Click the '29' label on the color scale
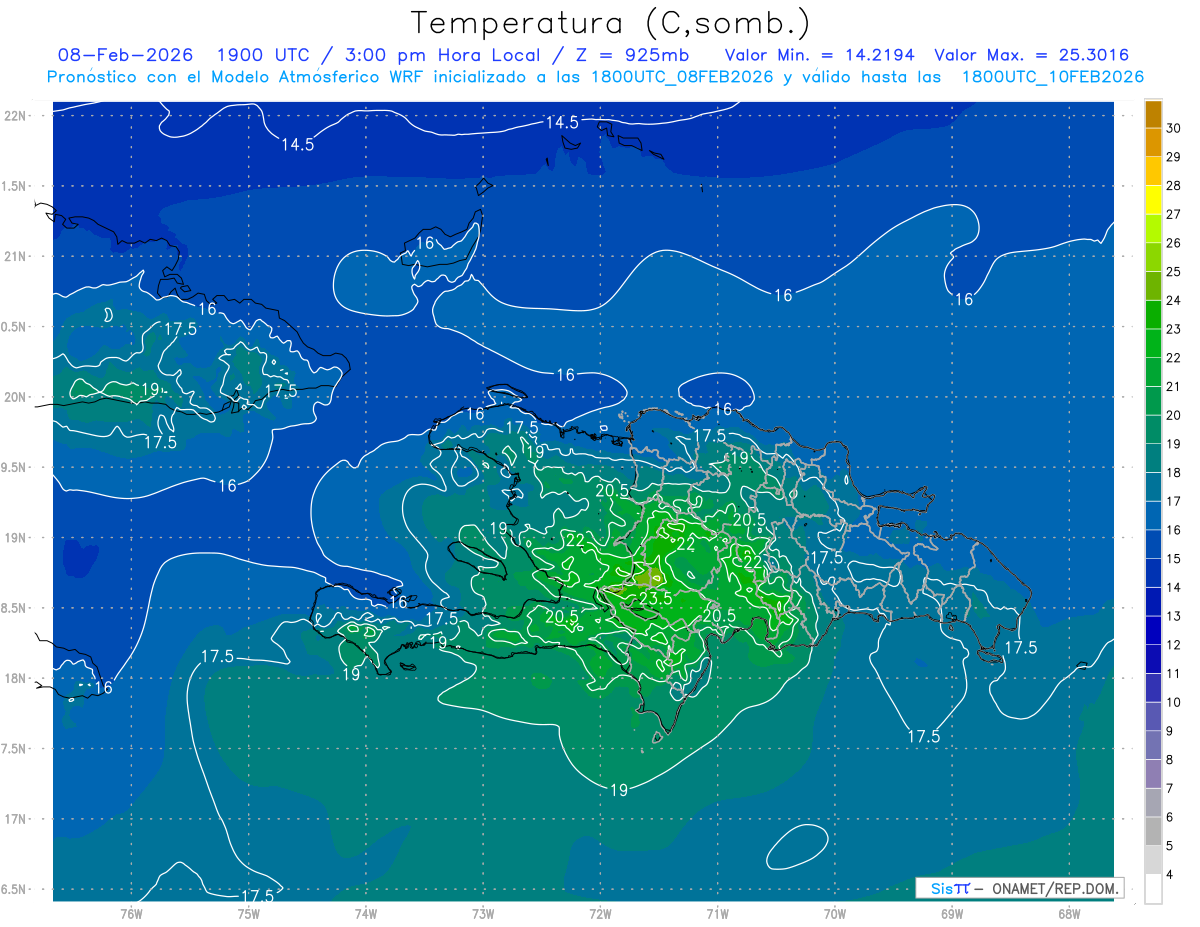 pos(1174,157)
